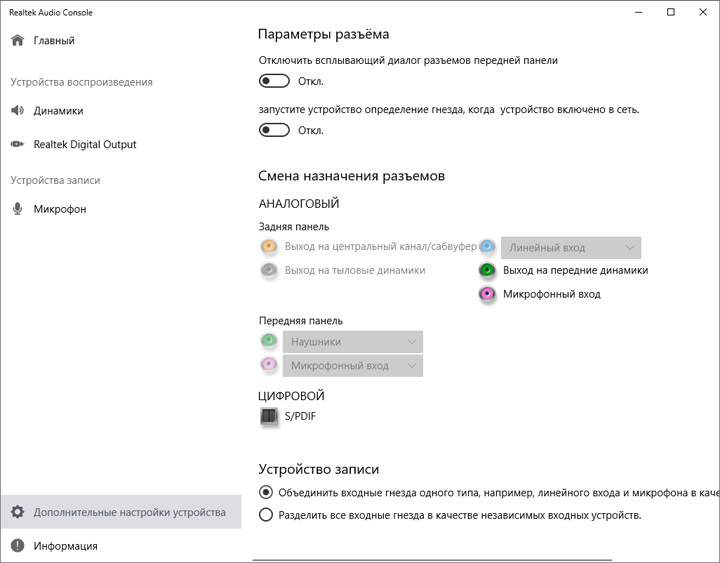The image size is (720, 563).
Task: Open the Информация page
Action: [x=65, y=546]
